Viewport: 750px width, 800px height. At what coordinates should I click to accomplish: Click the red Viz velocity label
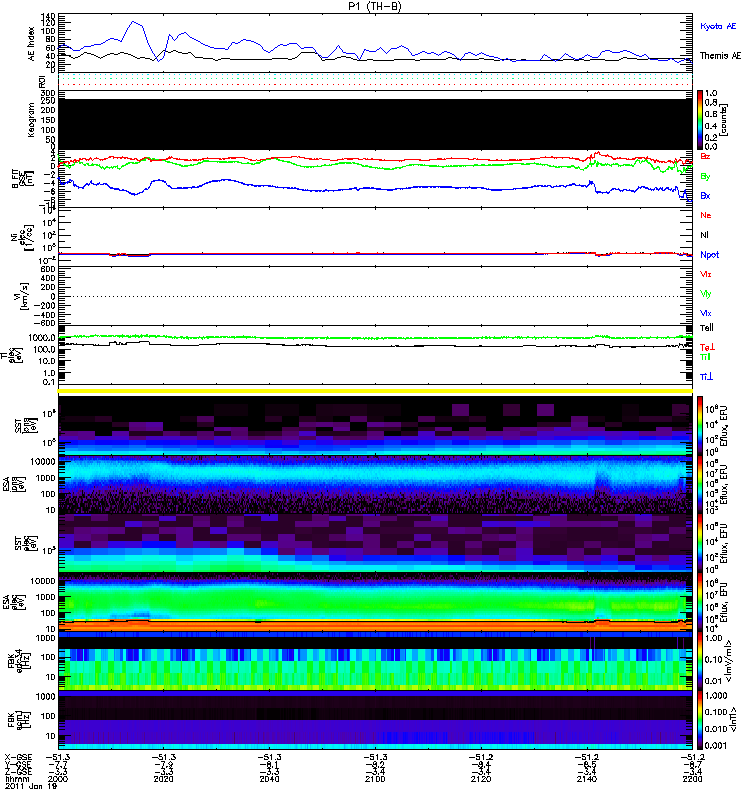[x=706, y=274]
